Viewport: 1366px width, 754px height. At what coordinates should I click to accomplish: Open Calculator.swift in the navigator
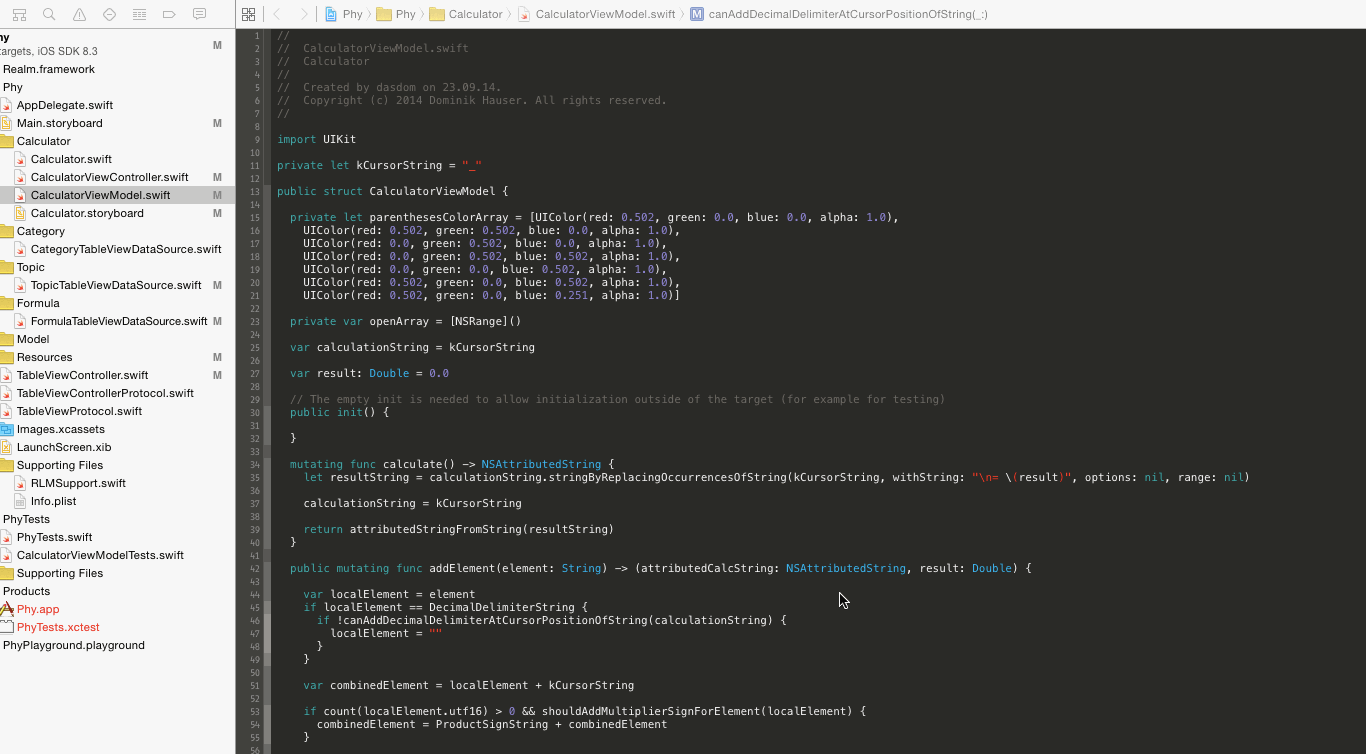[x=71, y=159]
